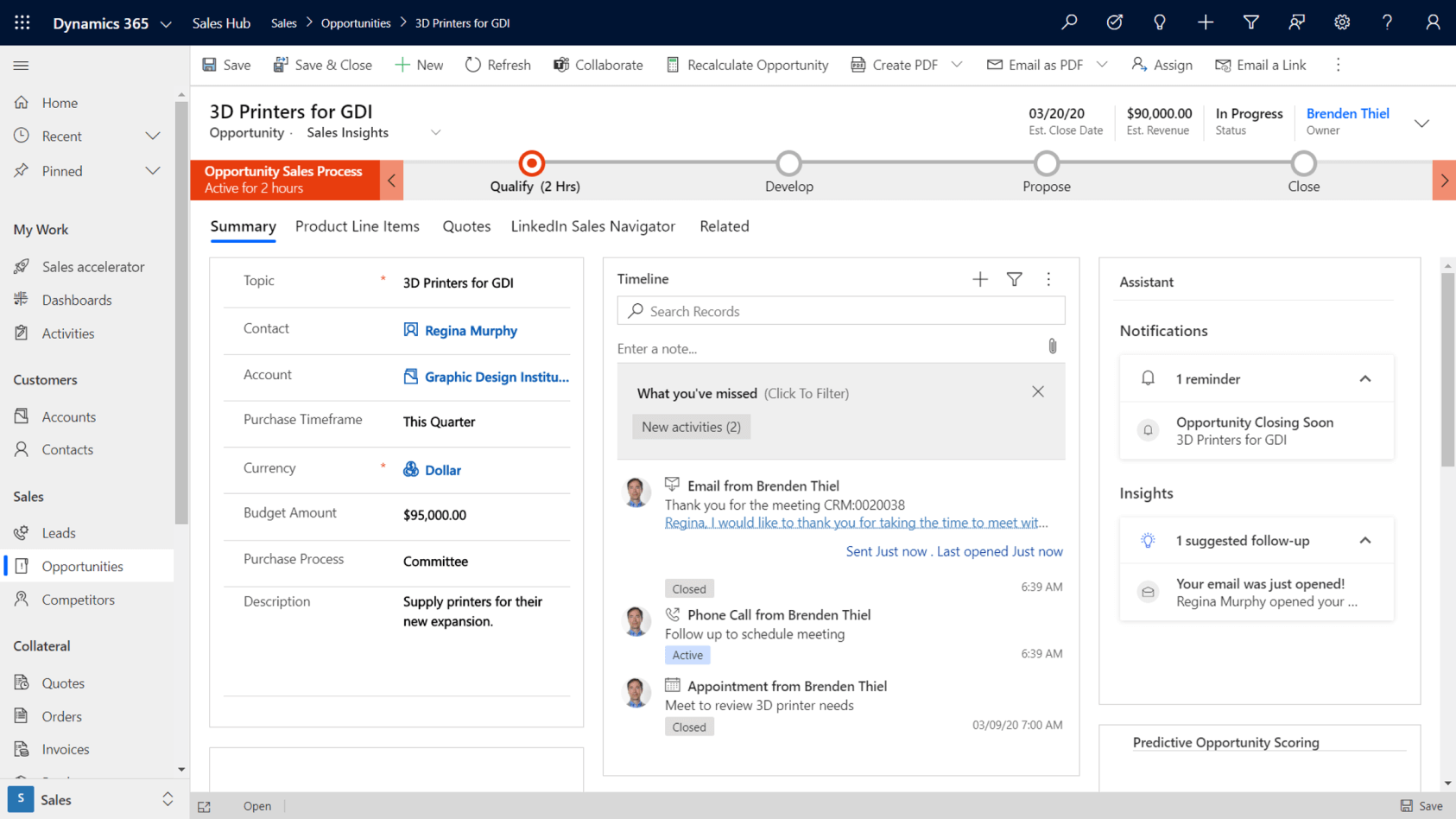
Task: Add a new timeline record with plus icon
Action: [979, 279]
